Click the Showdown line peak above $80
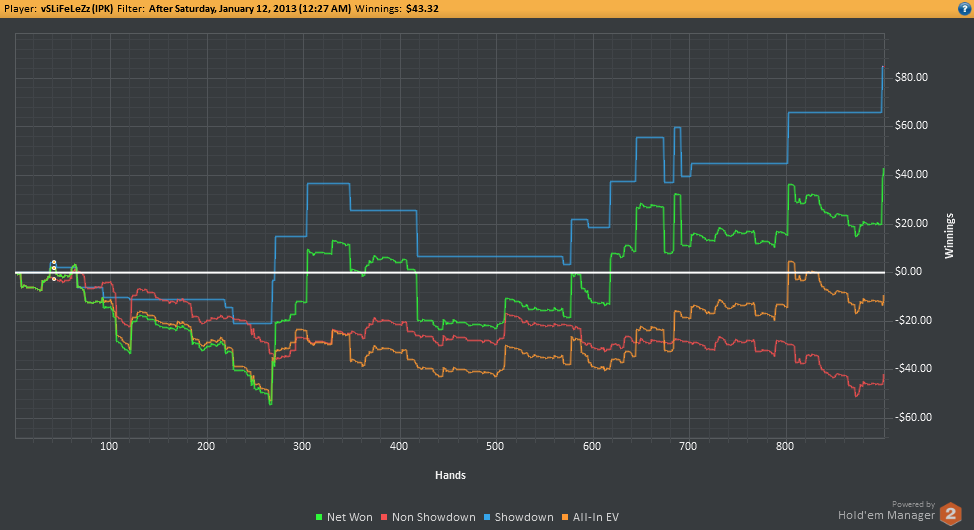This screenshot has width=974, height=530. [883, 67]
